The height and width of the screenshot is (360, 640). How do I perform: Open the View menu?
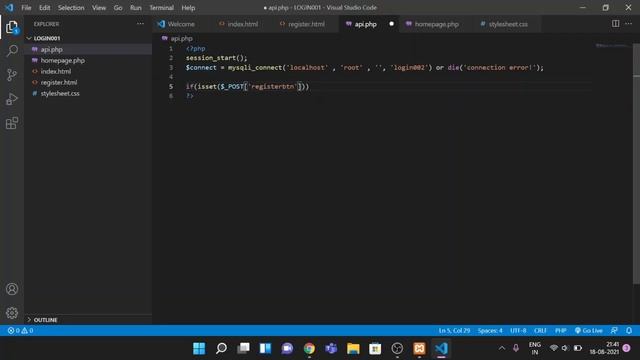(x=99, y=7)
